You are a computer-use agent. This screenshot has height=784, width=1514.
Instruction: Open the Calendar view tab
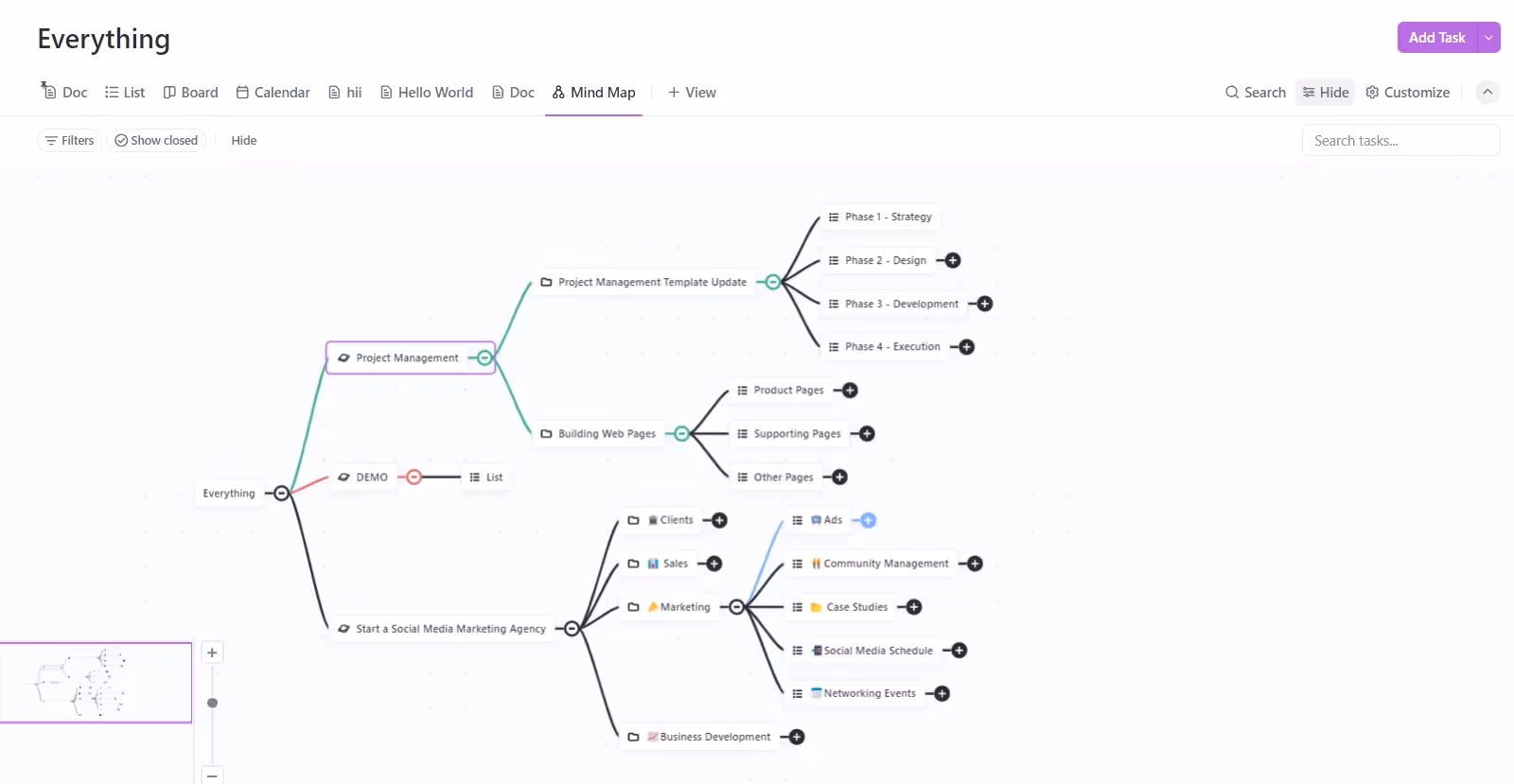[273, 92]
